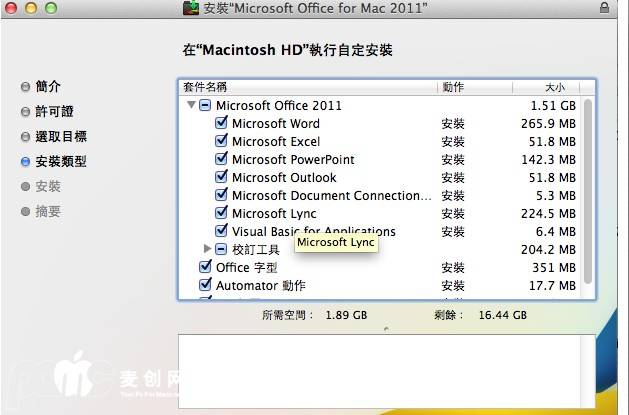Click the installer package icon in the title
629x415 pixels.
click(191, 8)
